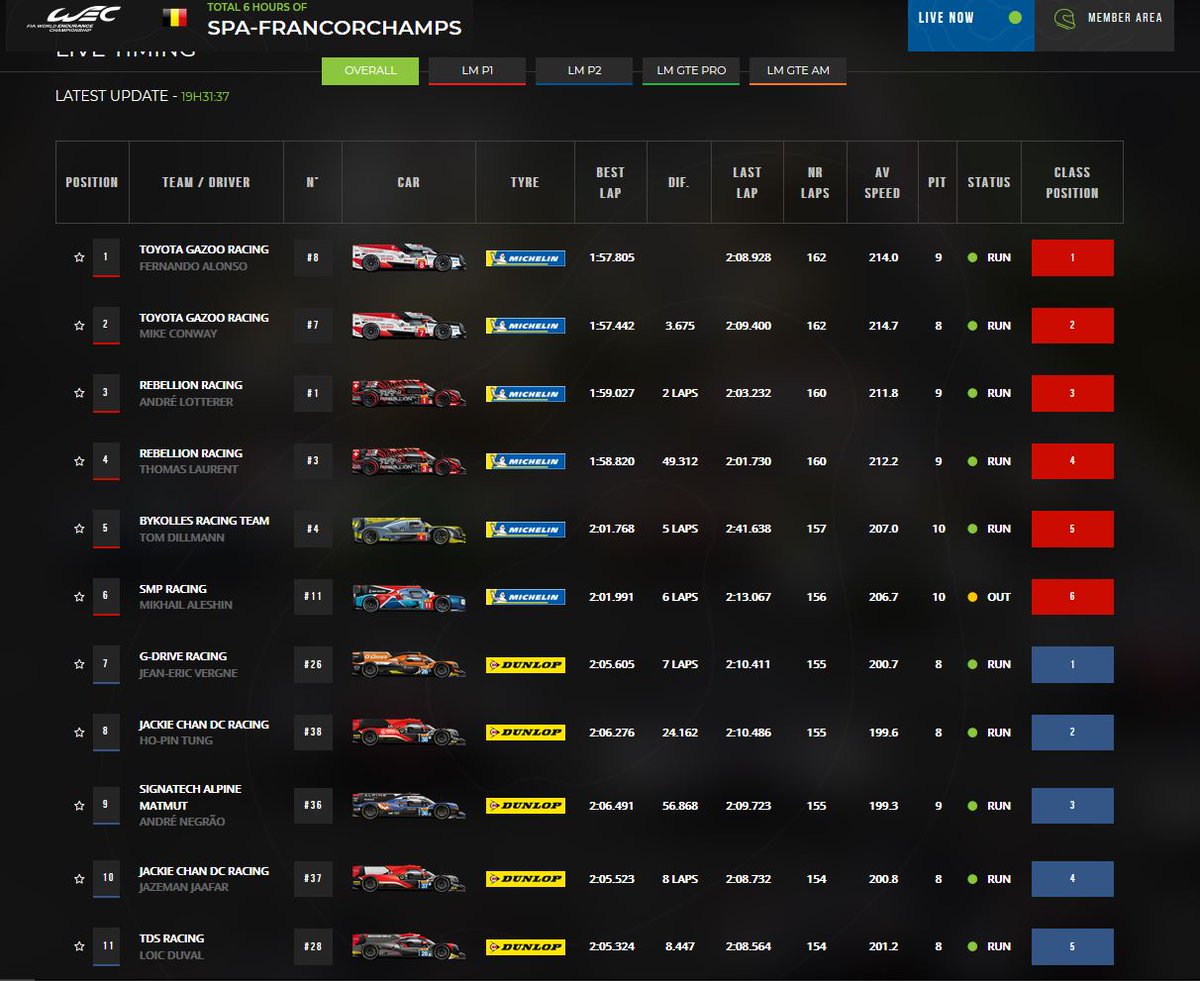Image resolution: width=1200 pixels, height=981 pixels.
Task: Star the SMP Racing Mikhail Aleshin row
Action: 79,597
